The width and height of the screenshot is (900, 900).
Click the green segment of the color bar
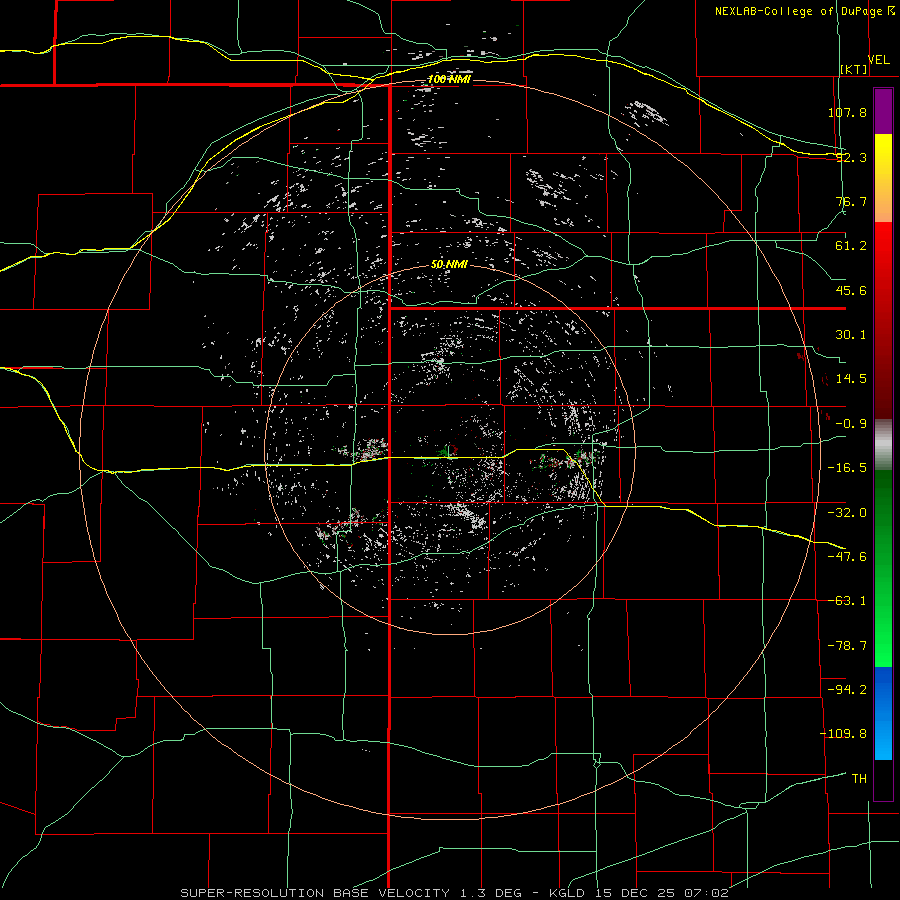click(x=883, y=568)
